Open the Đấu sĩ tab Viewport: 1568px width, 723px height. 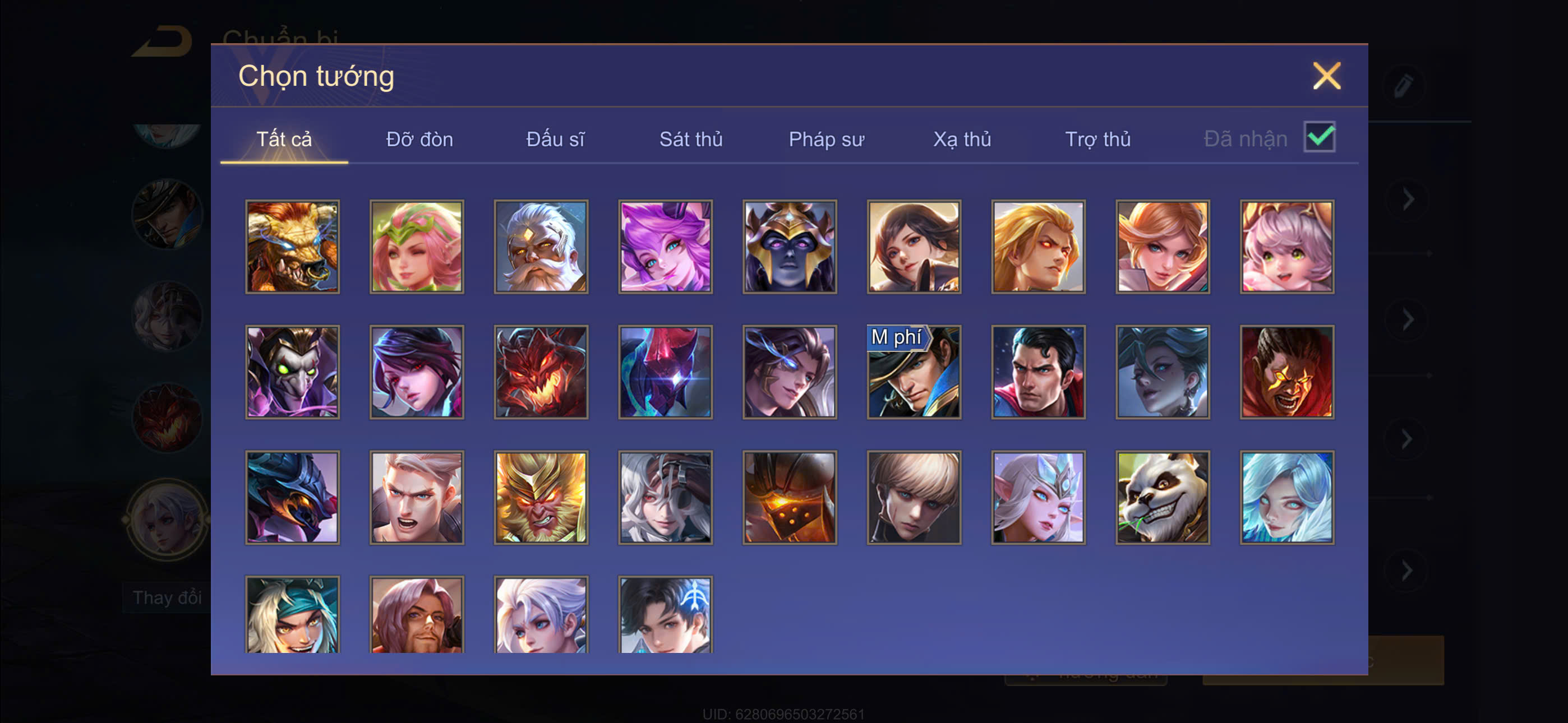pyautogui.click(x=555, y=140)
